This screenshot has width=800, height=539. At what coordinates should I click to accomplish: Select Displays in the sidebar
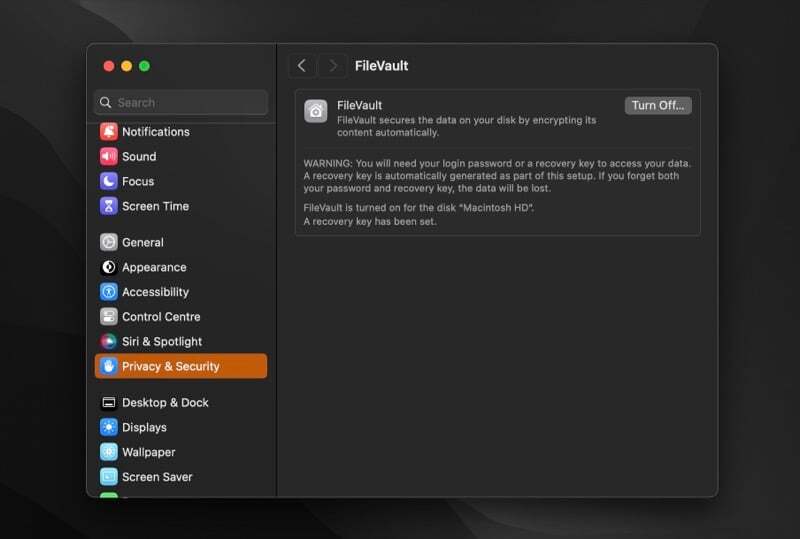point(181,427)
